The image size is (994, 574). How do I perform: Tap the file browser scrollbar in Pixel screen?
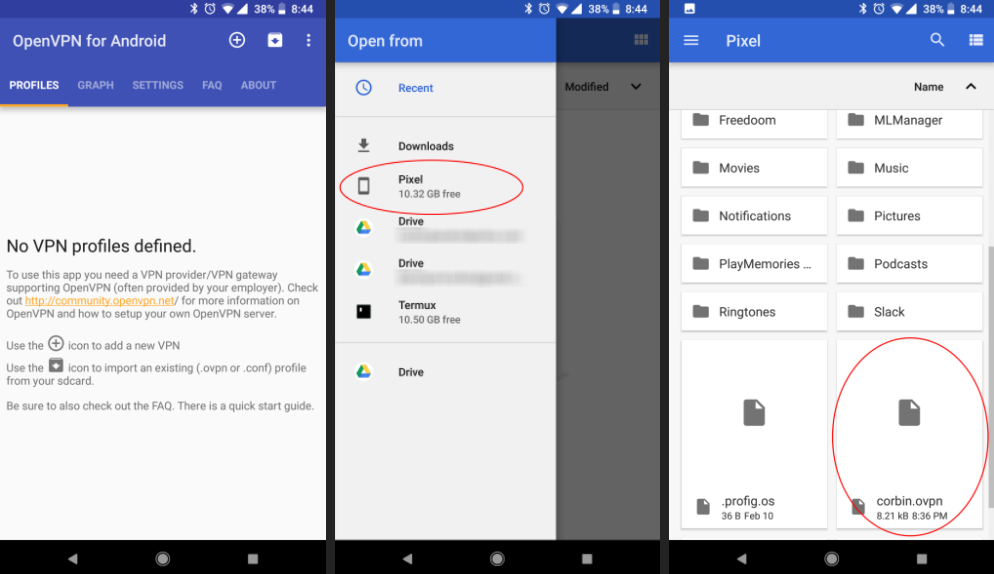click(990, 377)
